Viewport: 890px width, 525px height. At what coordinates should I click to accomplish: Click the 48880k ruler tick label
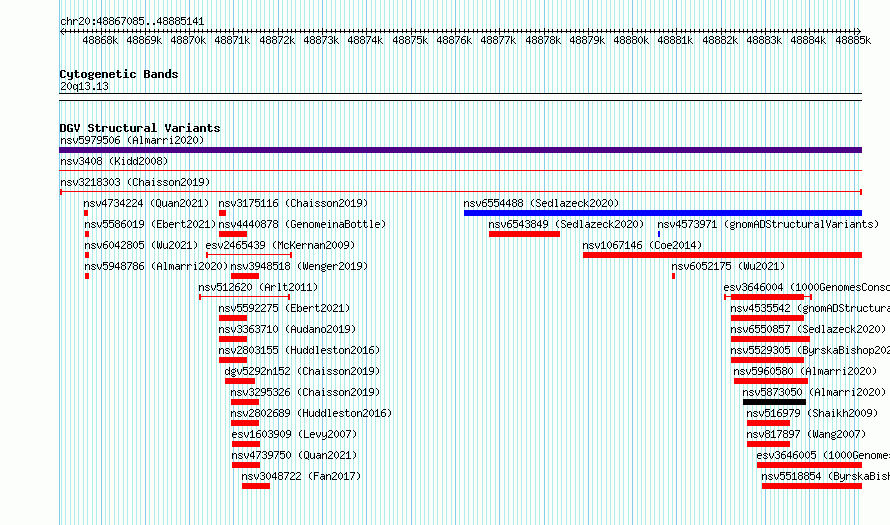click(631, 40)
